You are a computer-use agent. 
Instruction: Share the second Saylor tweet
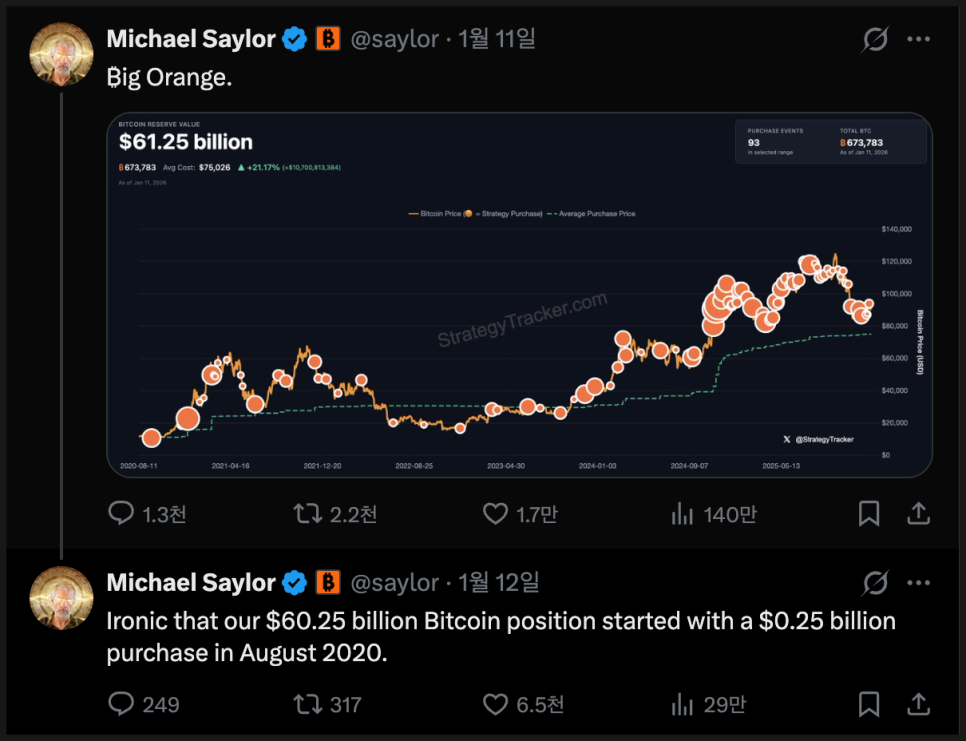point(918,705)
